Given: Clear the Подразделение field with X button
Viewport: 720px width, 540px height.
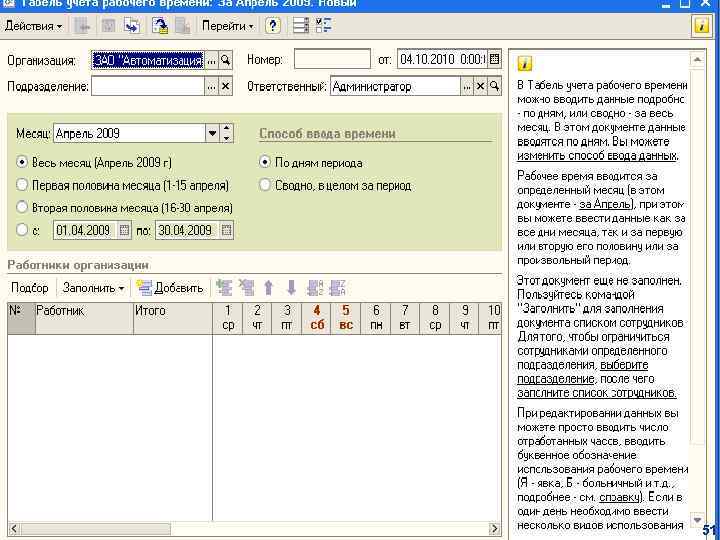Looking at the screenshot, I should (226, 87).
